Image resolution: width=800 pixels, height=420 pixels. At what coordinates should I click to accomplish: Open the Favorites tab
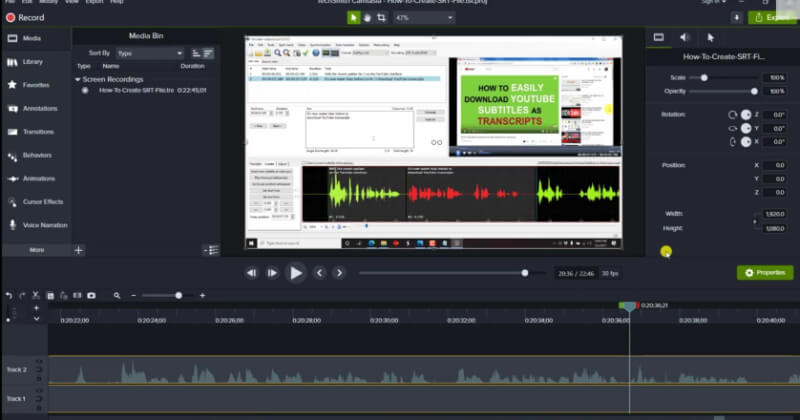(36, 85)
